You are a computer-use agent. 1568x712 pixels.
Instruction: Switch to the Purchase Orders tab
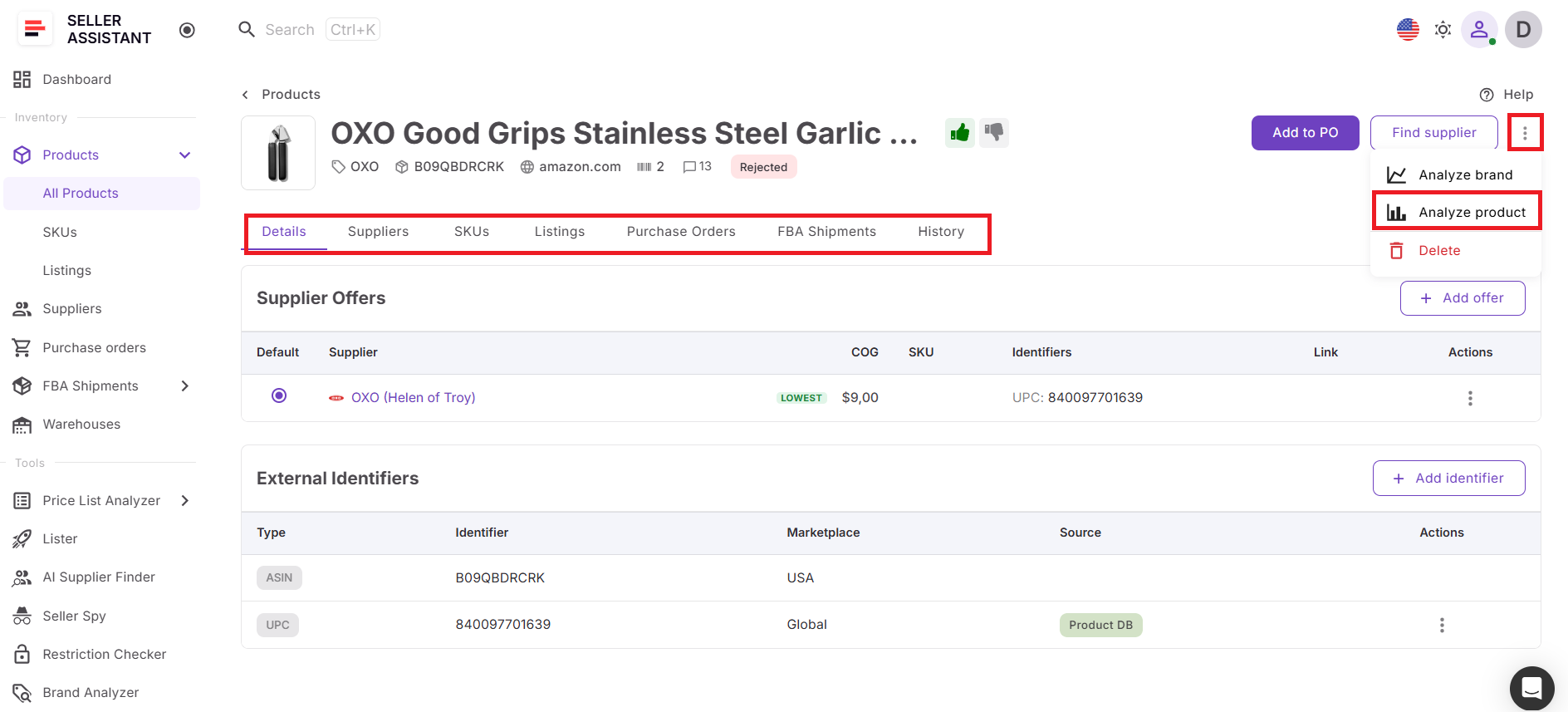681,232
